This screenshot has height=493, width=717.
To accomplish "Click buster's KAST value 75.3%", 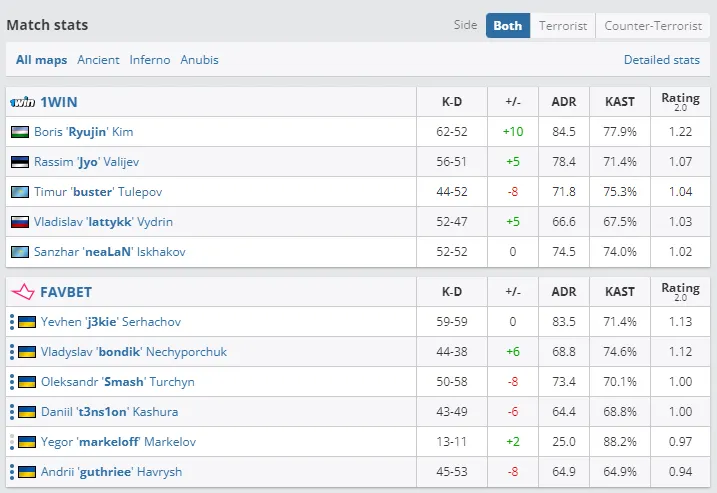I will [620, 192].
